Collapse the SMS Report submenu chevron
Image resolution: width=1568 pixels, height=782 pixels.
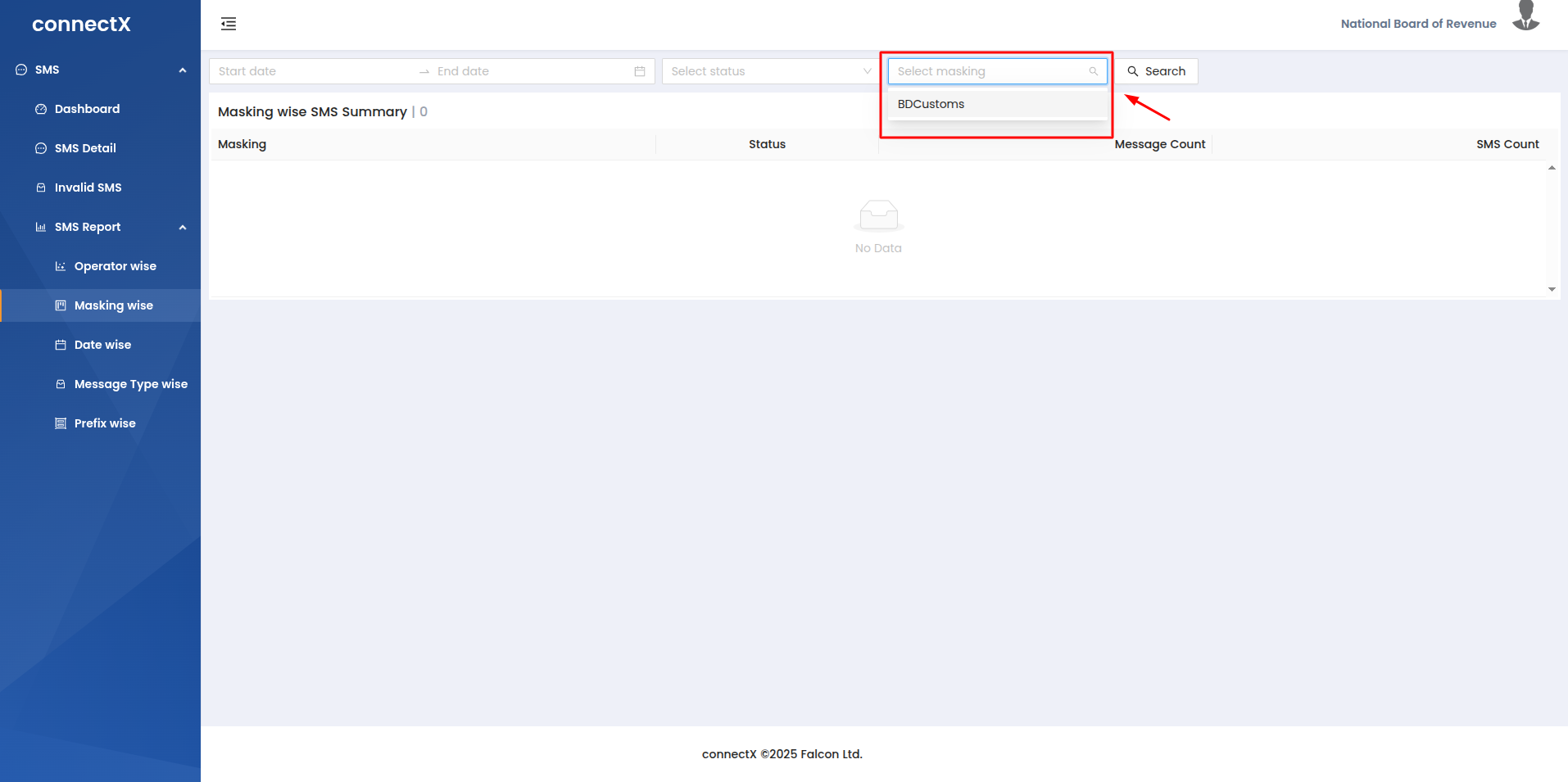183,228
